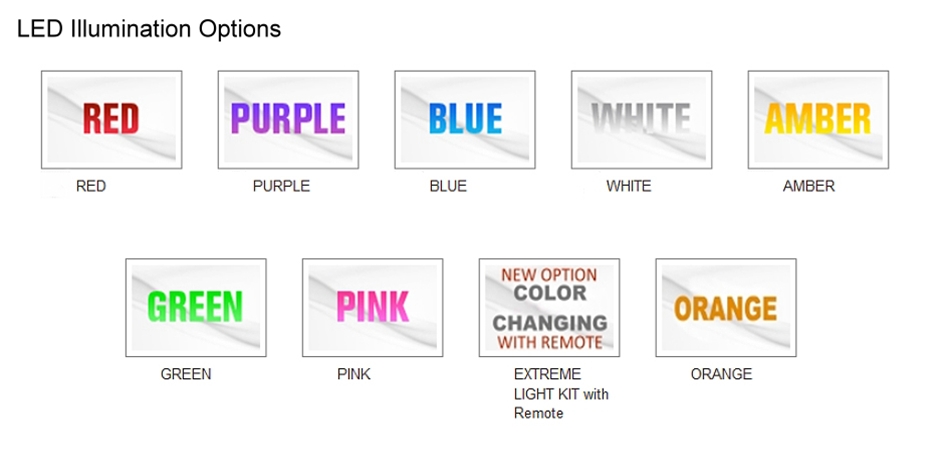Click the PURPLE caption text
The height and width of the screenshot is (453, 941).
[x=281, y=187]
